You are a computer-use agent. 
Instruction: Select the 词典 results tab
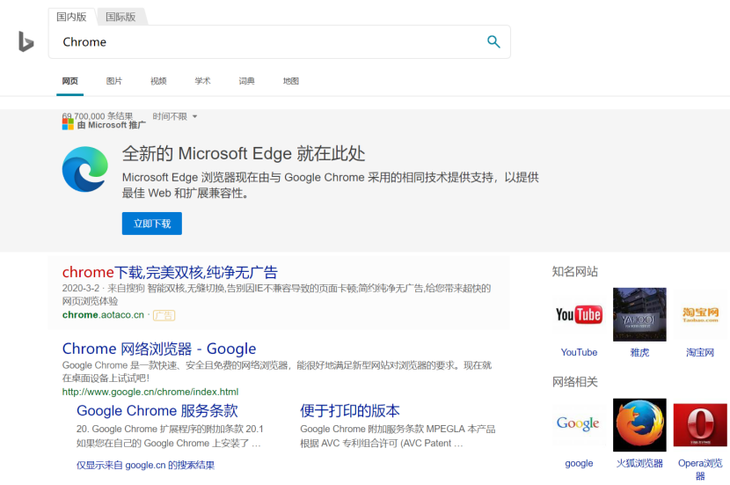pyautogui.click(x=247, y=81)
